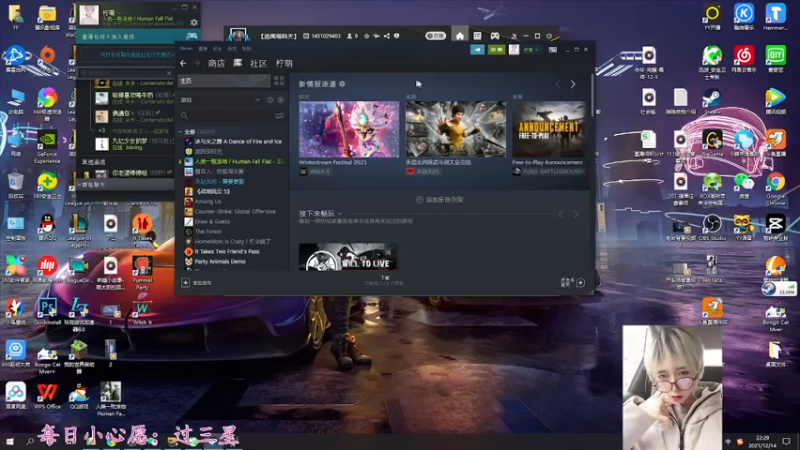
Task: Expand the 游戏 filter dropdown in library
Action: pyautogui.click(x=257, y=100)
